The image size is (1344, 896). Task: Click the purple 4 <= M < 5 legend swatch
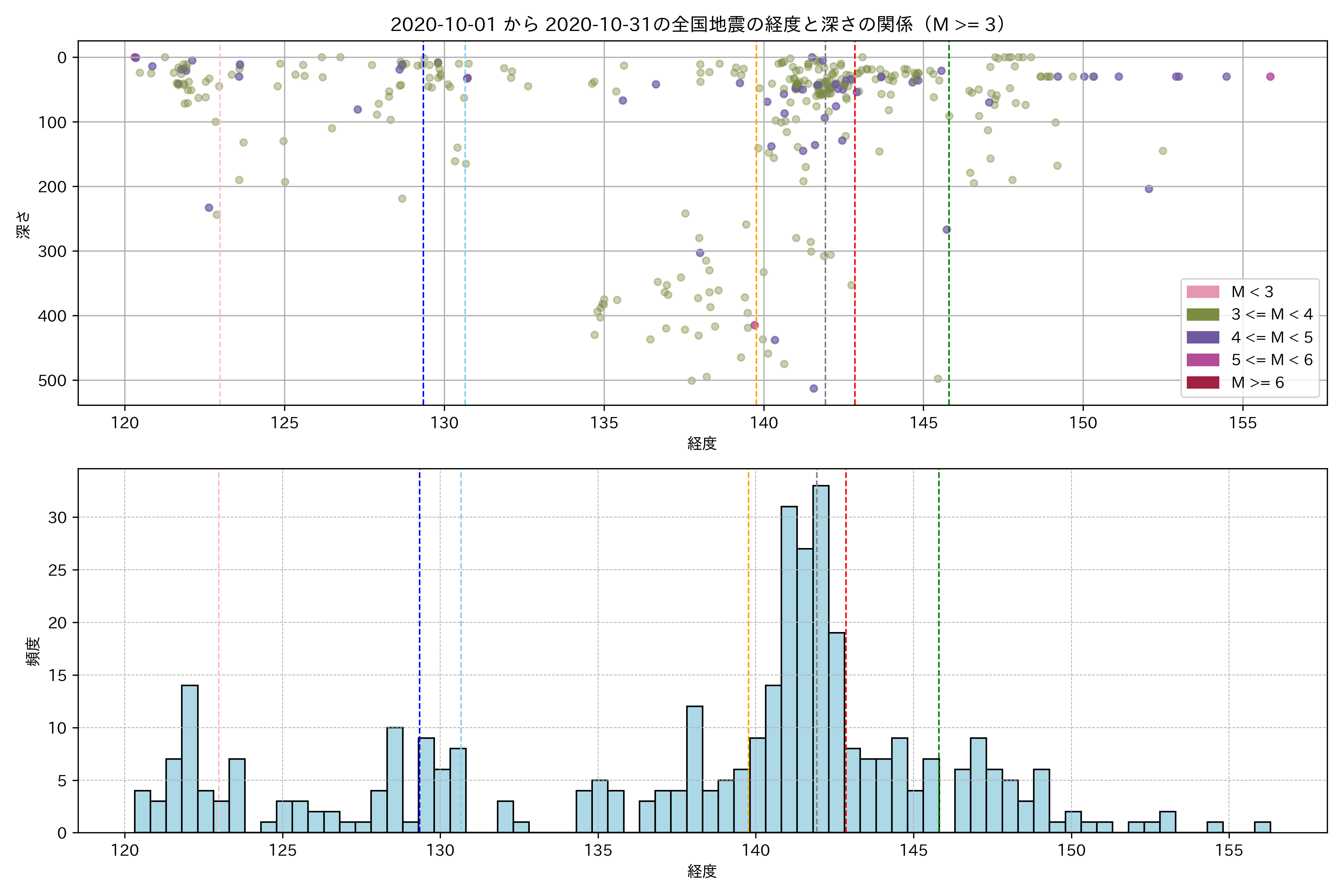click(x=1202, y=337)
